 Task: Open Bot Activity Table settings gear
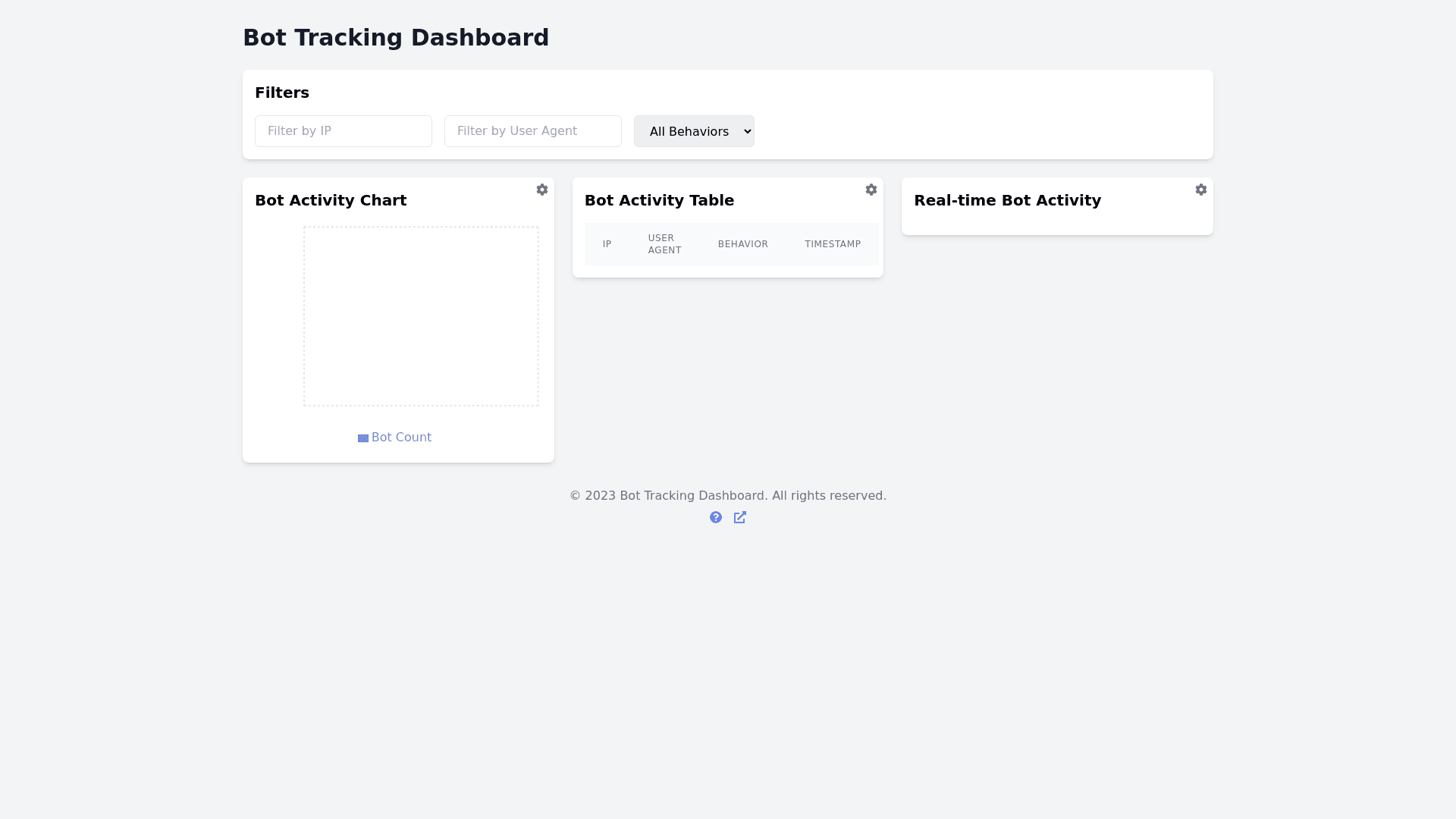pos(871,190)
